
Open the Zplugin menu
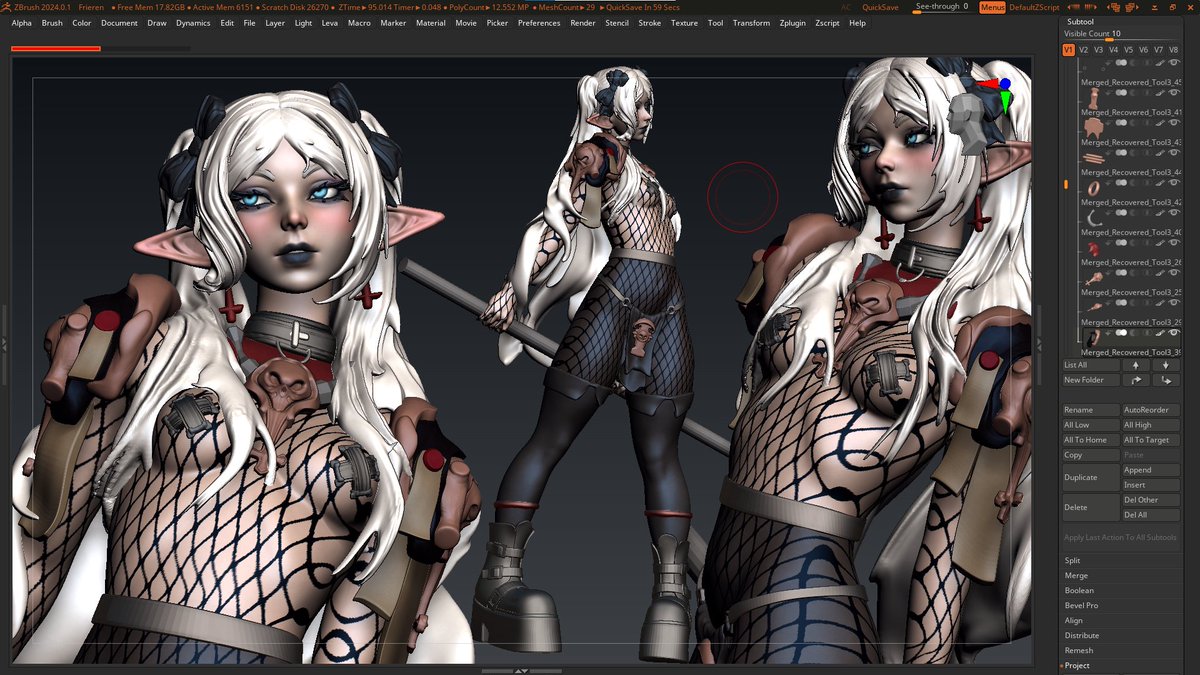tap(792, 23)
